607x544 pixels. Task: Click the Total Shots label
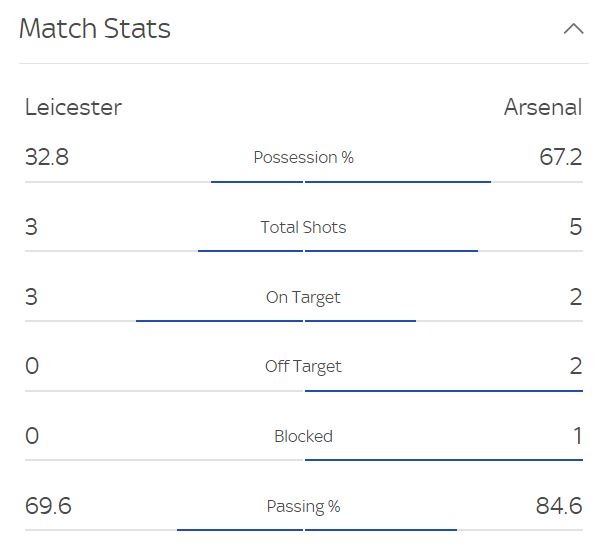pos(304,227)
